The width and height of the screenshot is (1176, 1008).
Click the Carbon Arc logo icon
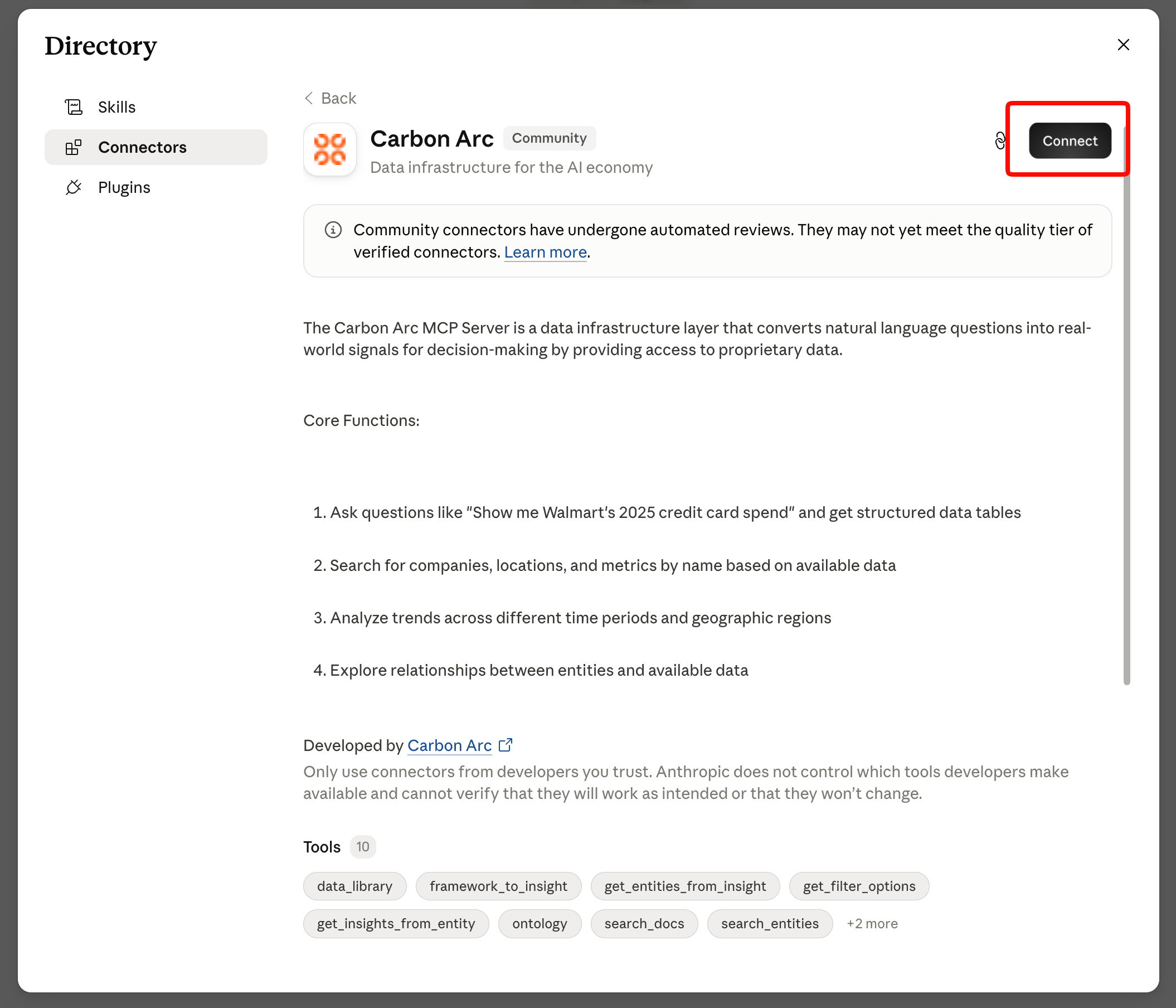[330, 149]
